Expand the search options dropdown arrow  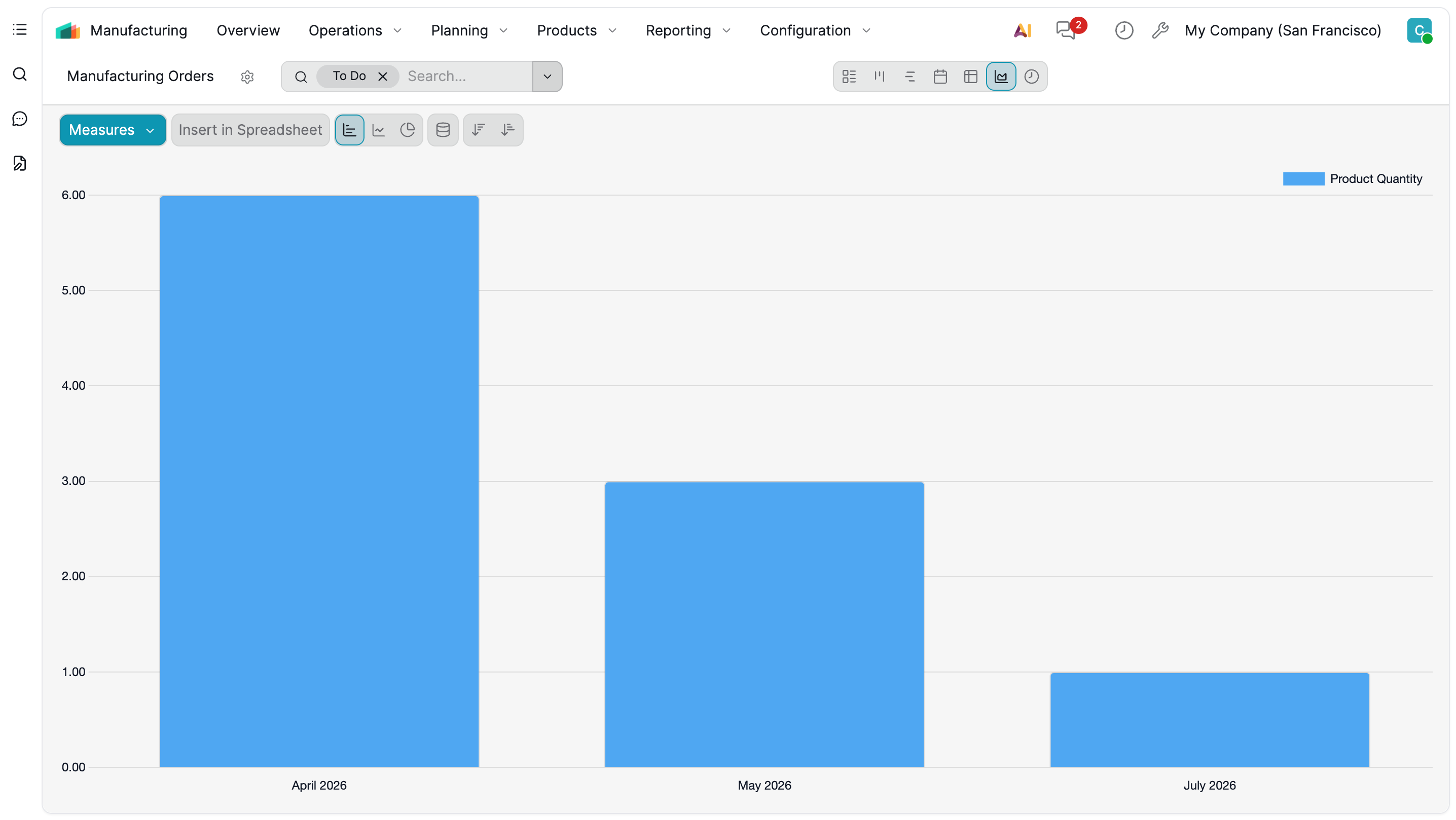pyautogui.click(x=547, y=77)
